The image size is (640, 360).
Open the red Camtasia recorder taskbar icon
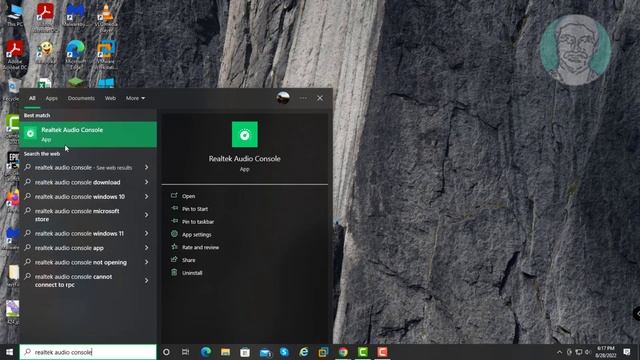pos(382,352)
